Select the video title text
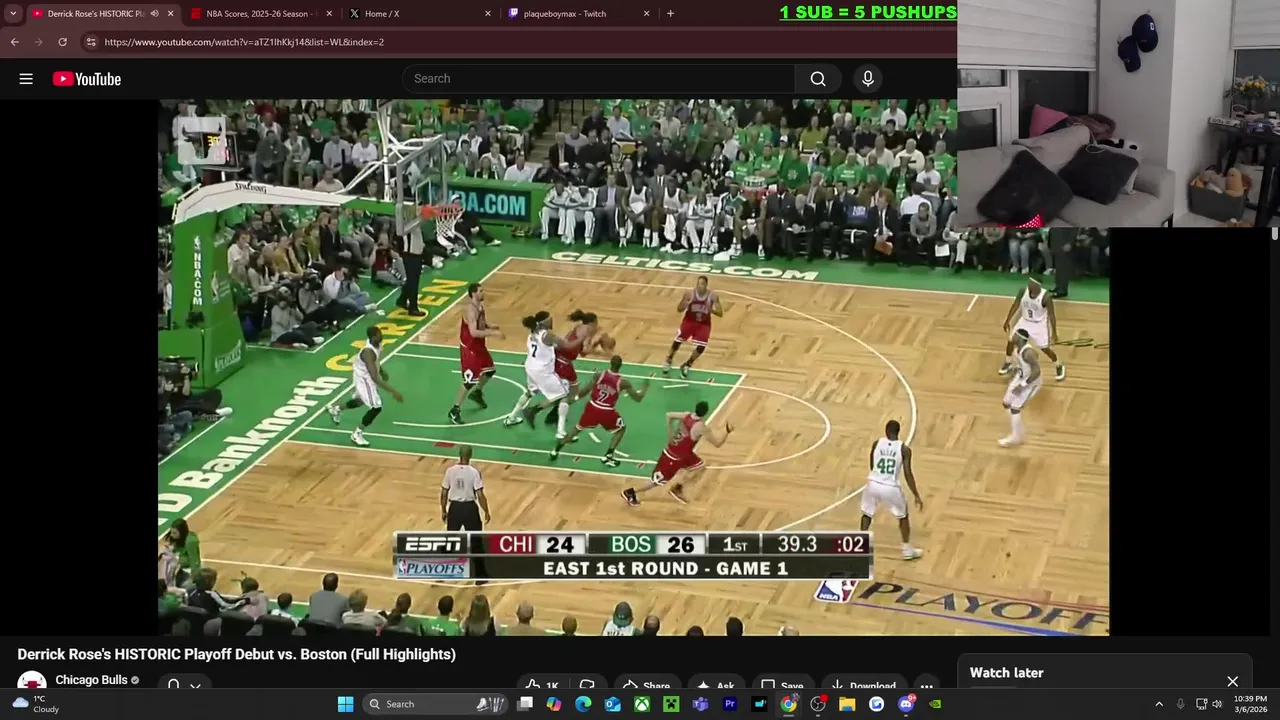Image resolution: width=1280 pixels, height=720 pixels. pyautogui.click(x=237, y=654)
